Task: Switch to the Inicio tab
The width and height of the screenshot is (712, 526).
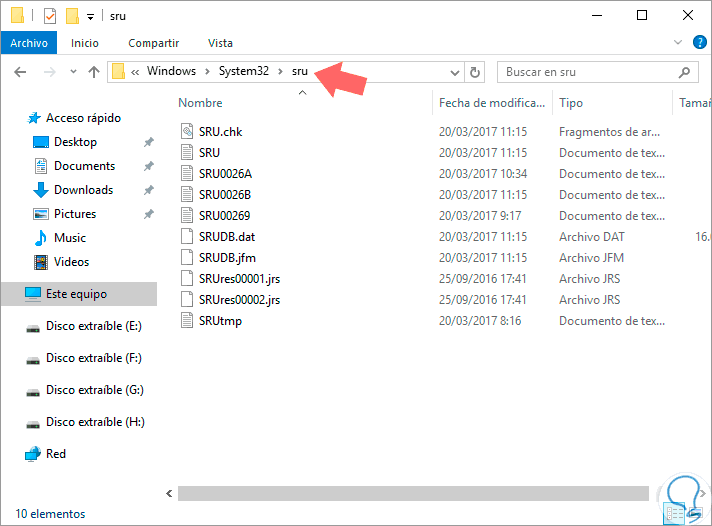Action: click(84, 43)
